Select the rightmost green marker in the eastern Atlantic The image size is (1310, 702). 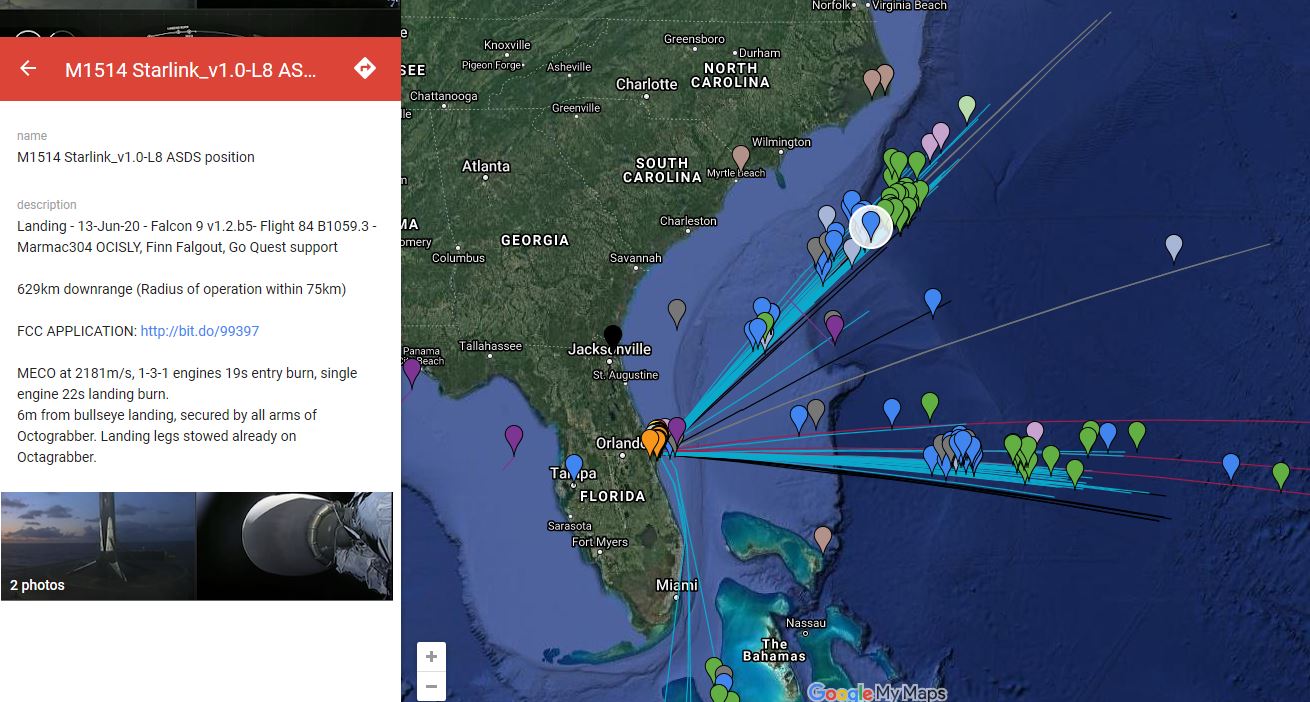coord(1281,475)
